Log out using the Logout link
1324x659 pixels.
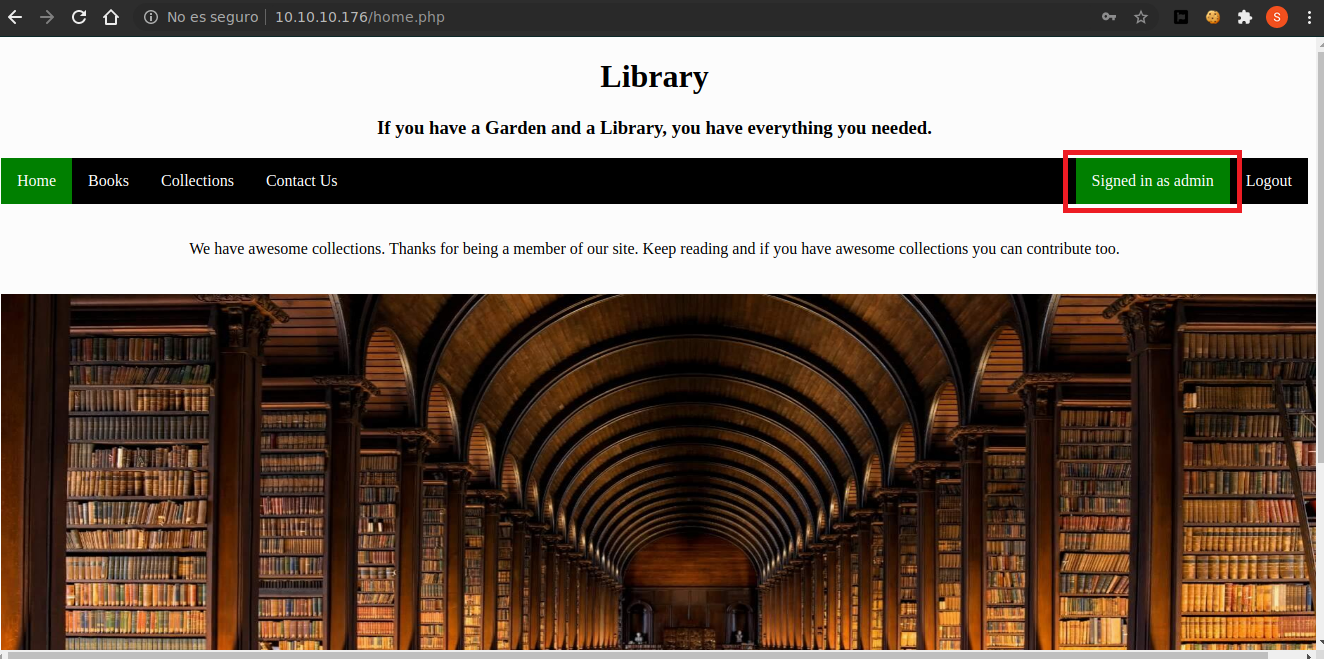tap(1268, 181)
